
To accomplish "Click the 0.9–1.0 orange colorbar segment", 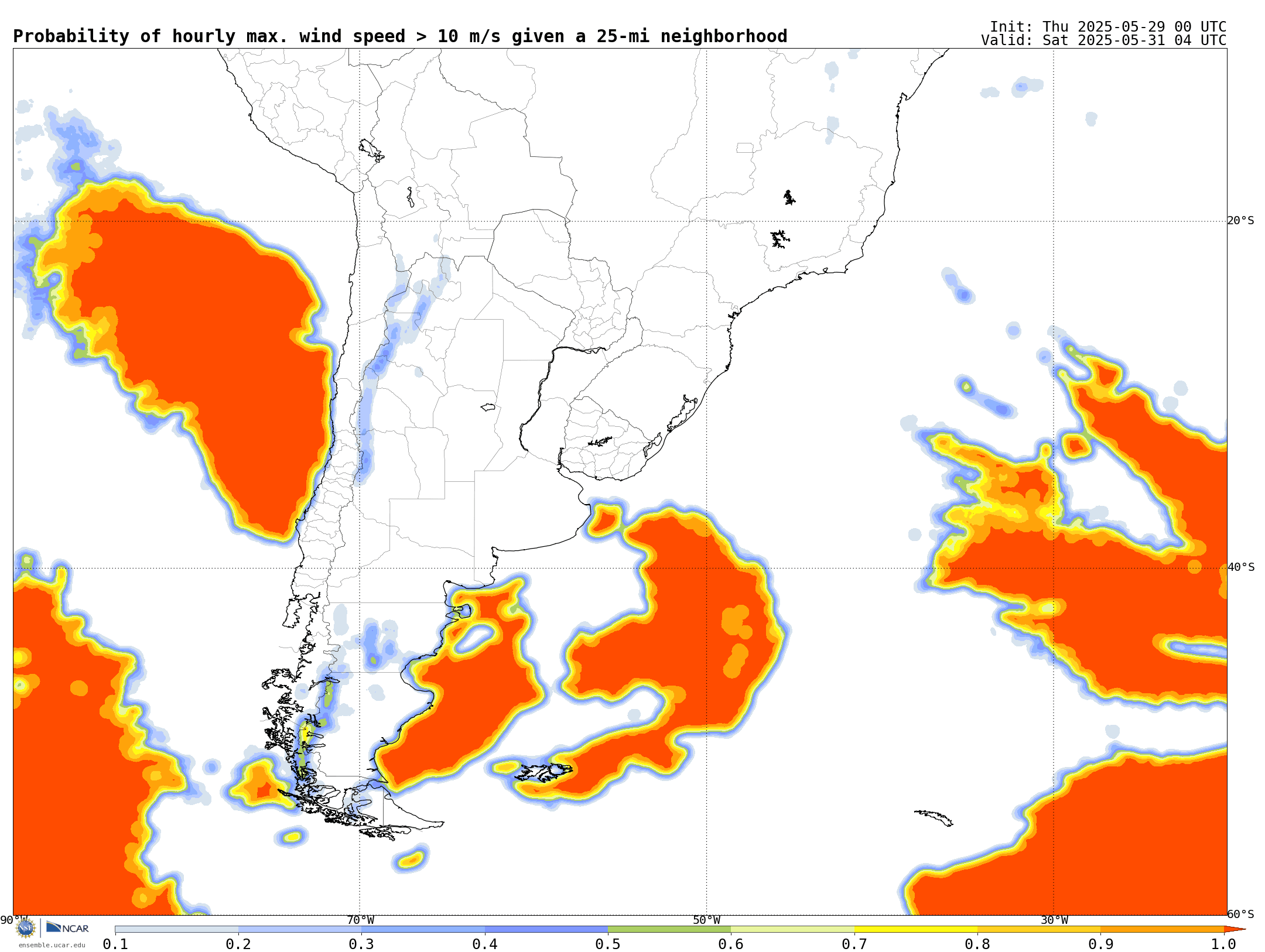I will [1162, 929].
